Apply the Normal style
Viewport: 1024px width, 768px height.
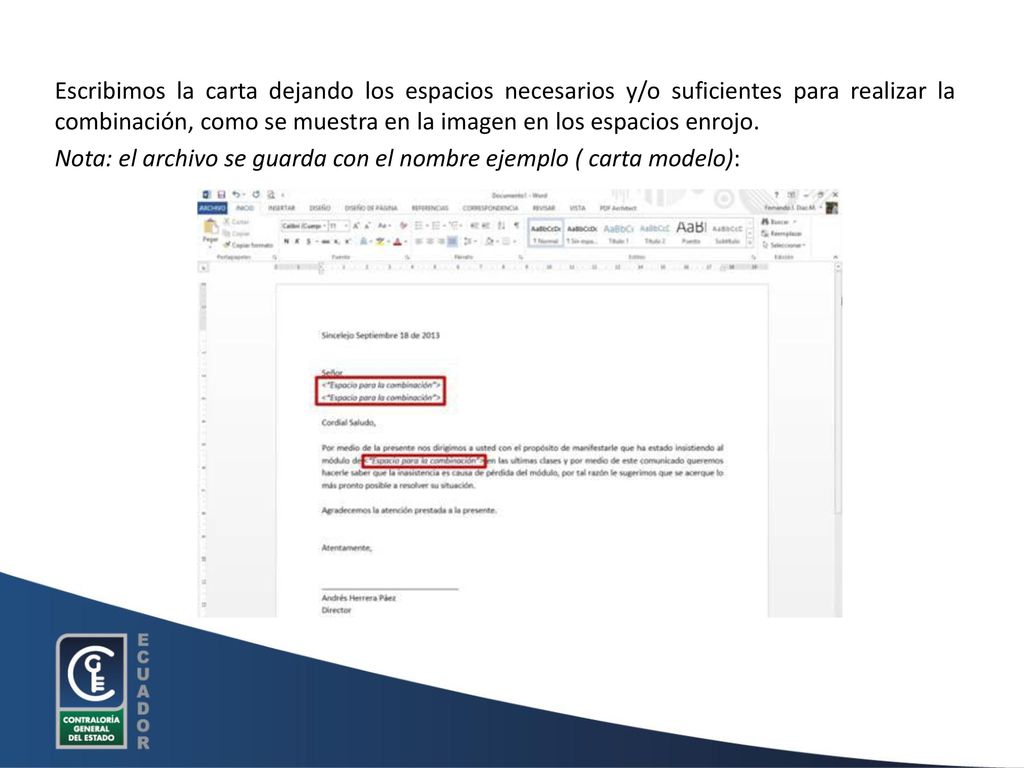[x=545, y=234]
